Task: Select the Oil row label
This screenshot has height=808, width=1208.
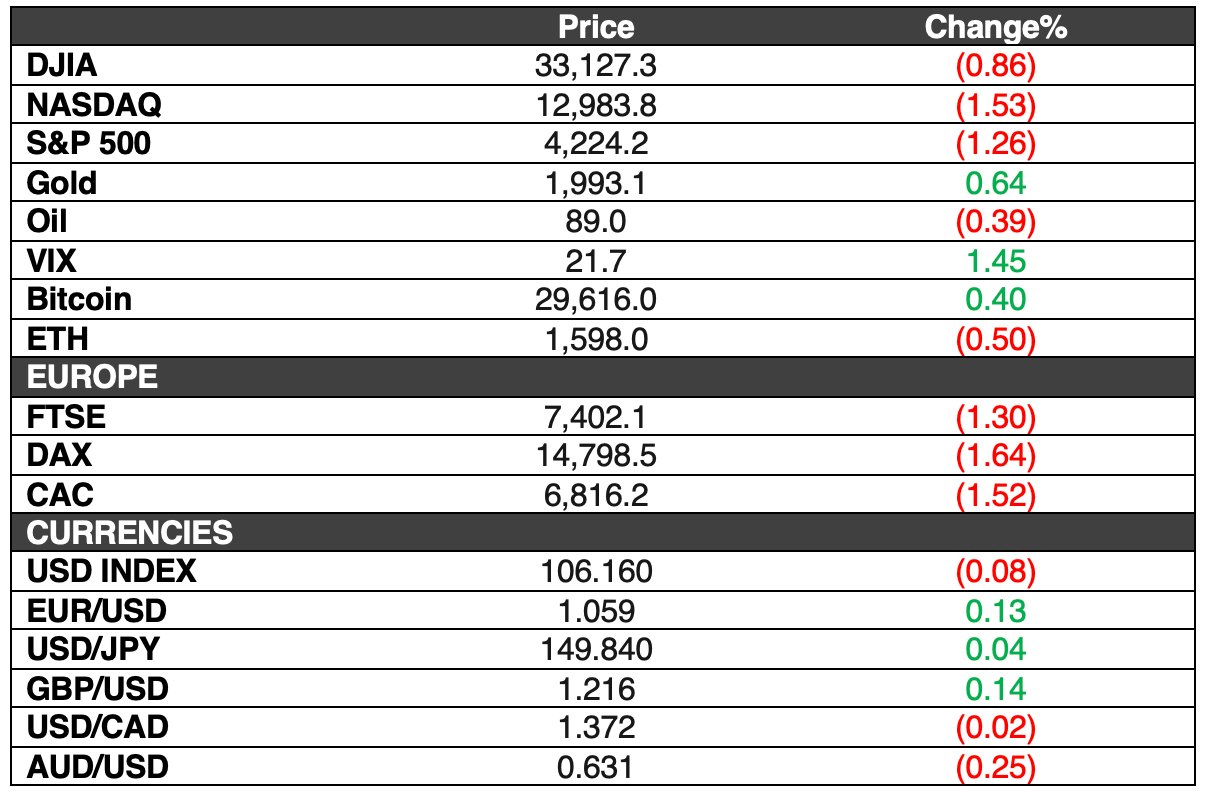Action: pyautogui.click(x=47, y=221)
